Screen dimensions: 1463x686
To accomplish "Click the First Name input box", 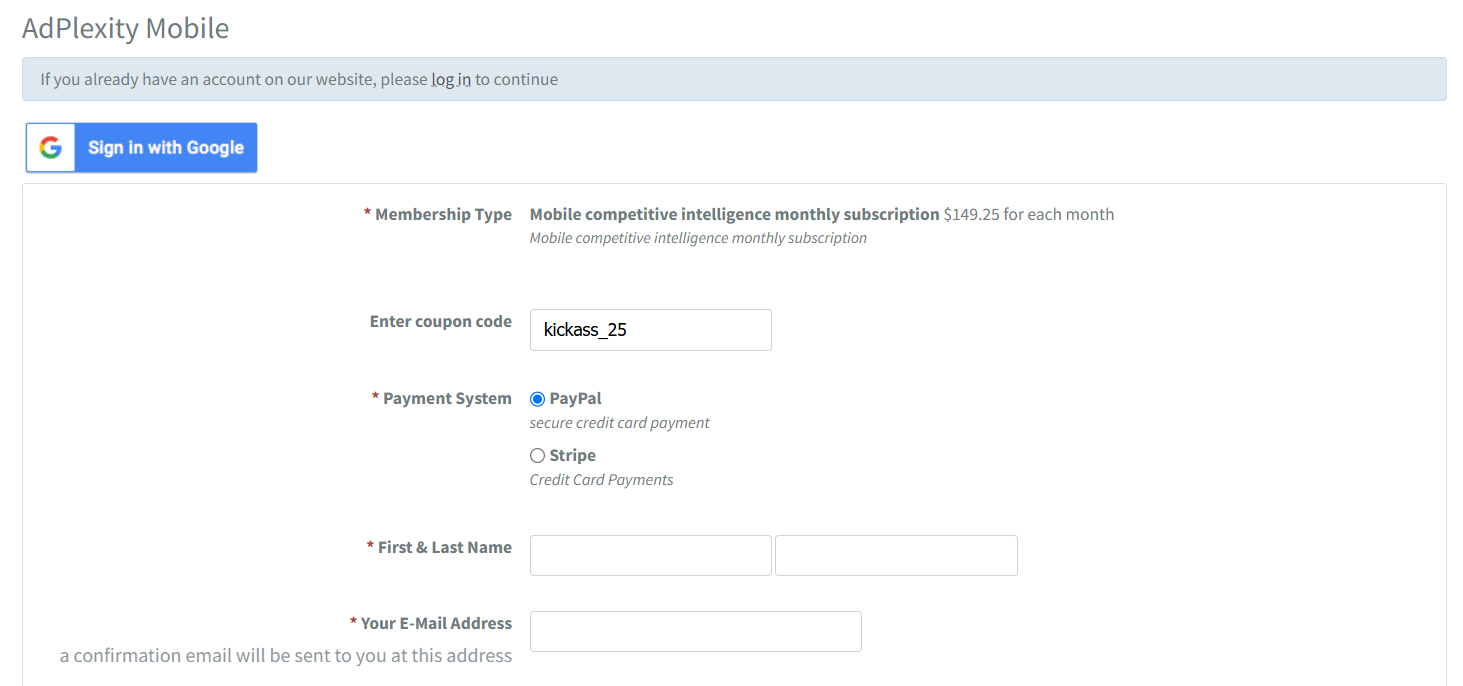I will pos(651,556).
